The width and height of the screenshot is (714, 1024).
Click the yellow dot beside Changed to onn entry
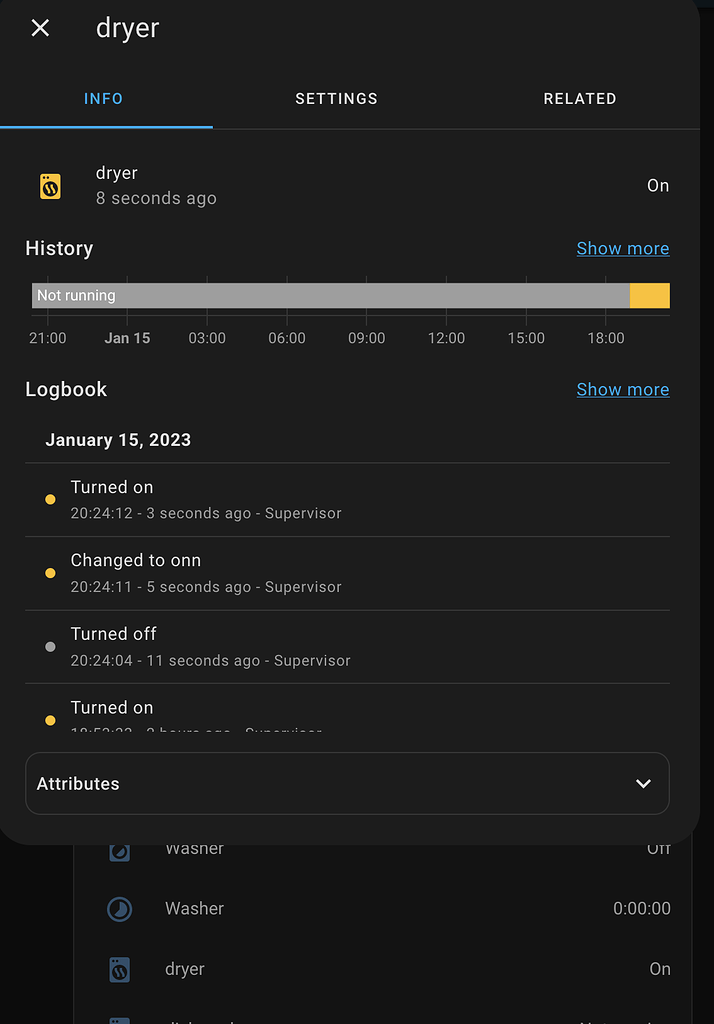pyautogui.click(x=49, y=572)
